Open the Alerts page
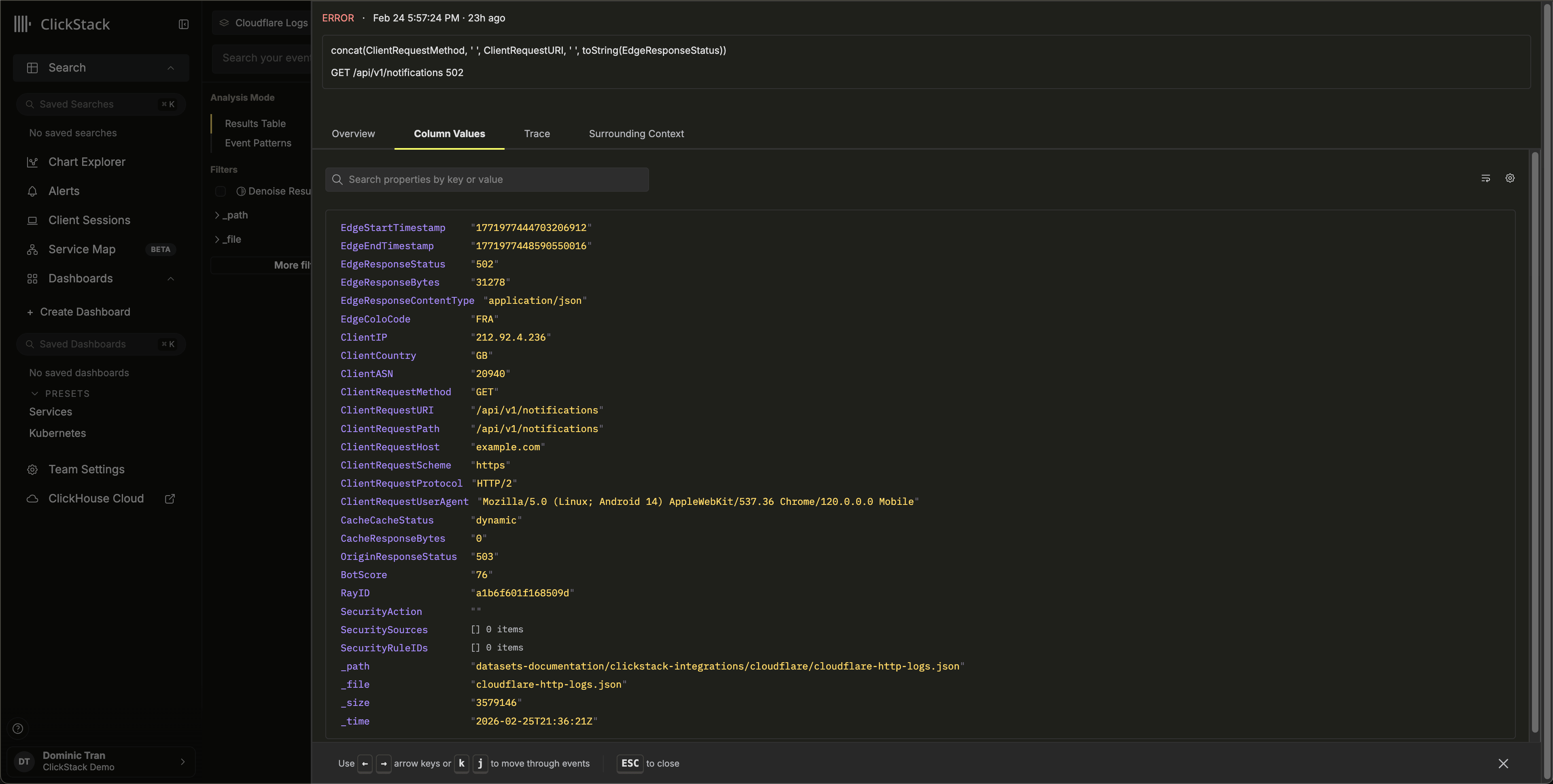1553x784 pixels. point(64,191)
